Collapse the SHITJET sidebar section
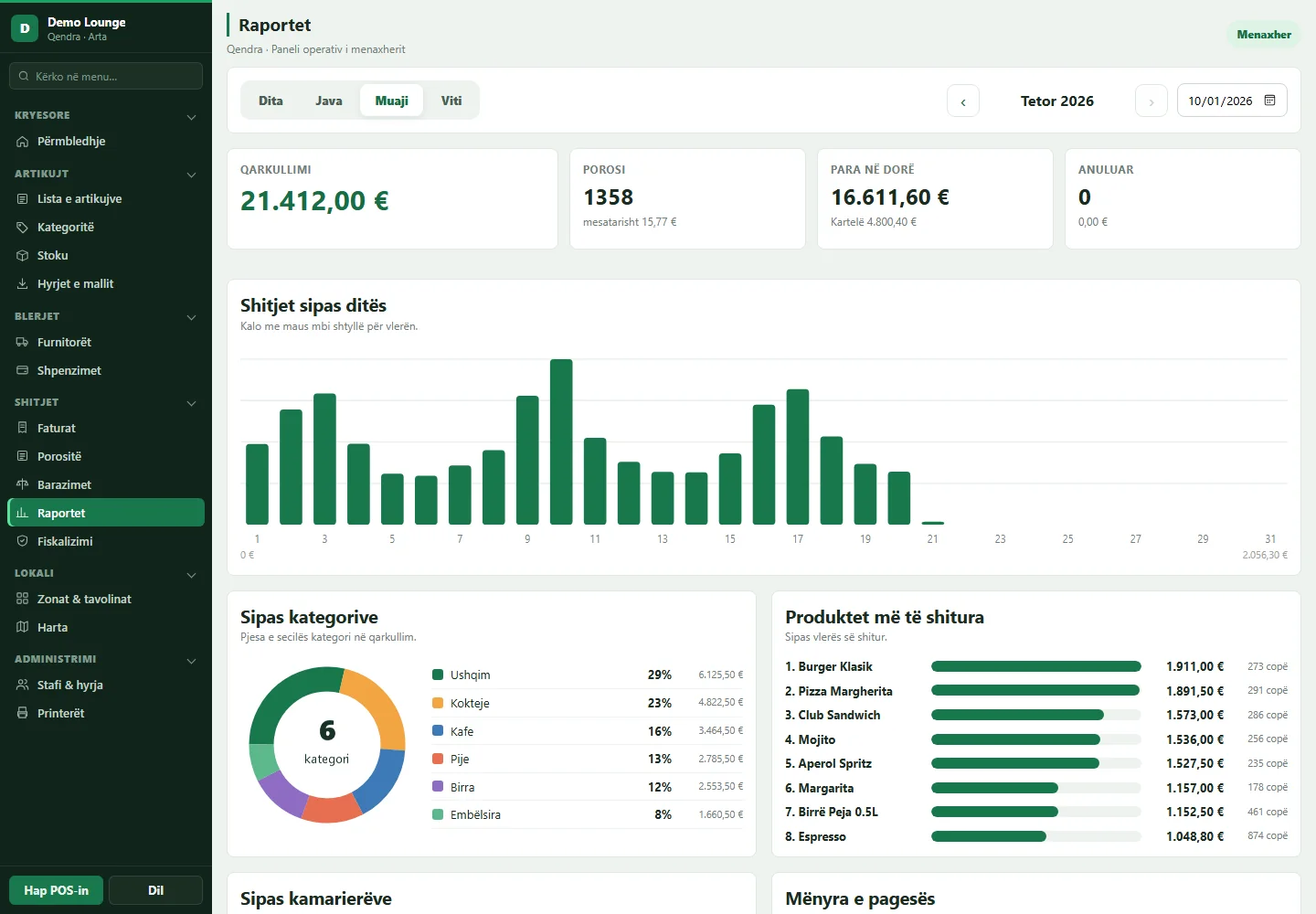Screen dimensions: 1316x914 tap(191, 403)
